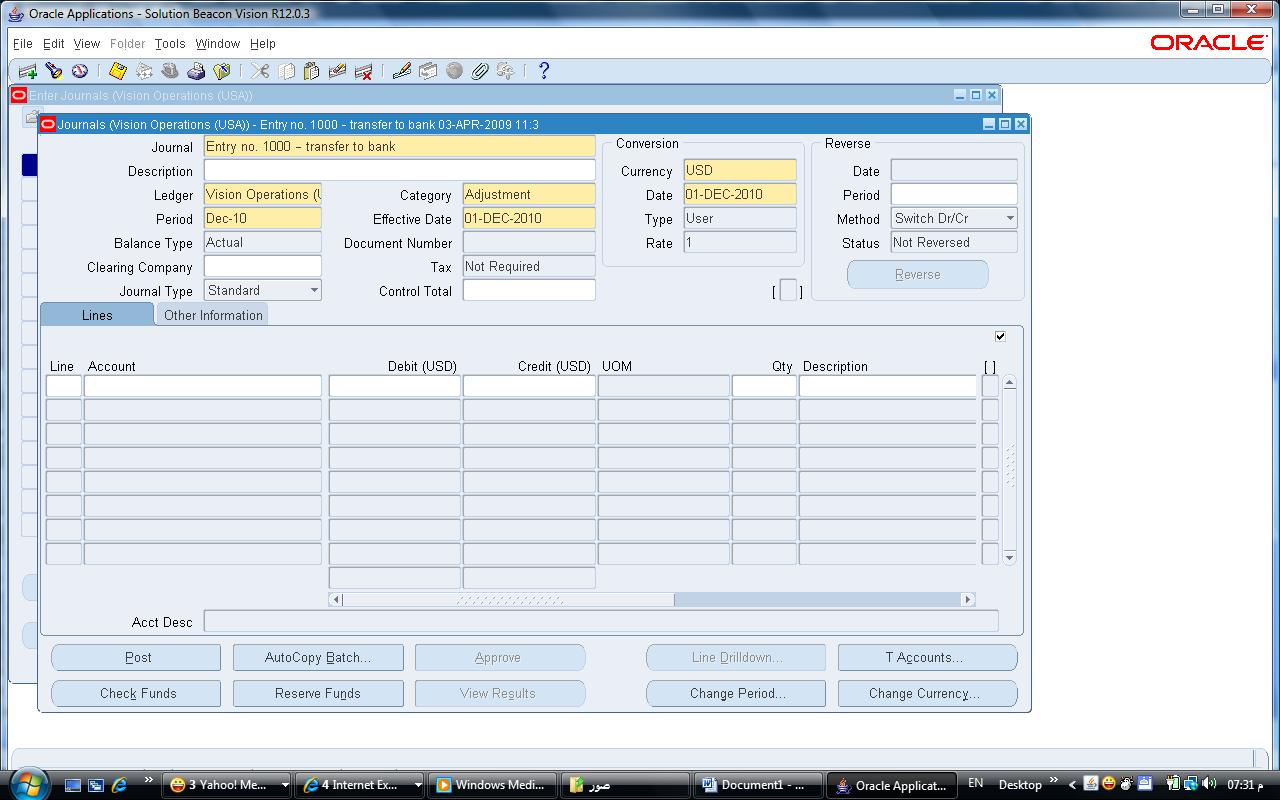The image size is (1280, 800).
Task: Click the Change Currency button
Action: click(x=927, y=693)
